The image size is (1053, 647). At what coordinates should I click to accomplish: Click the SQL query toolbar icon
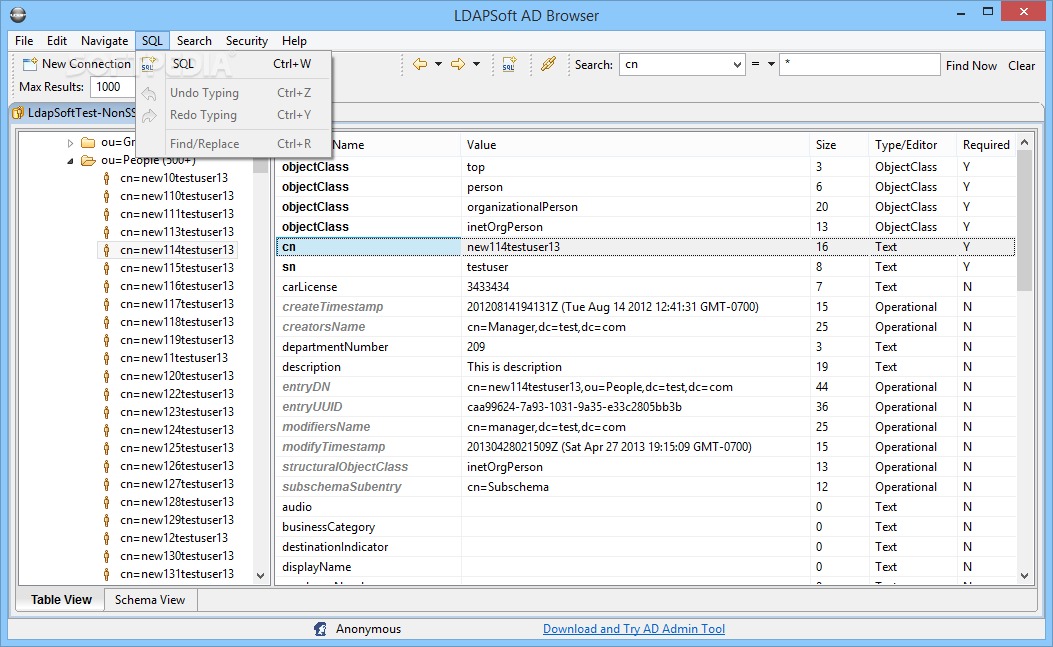click(x=509, y=64)
